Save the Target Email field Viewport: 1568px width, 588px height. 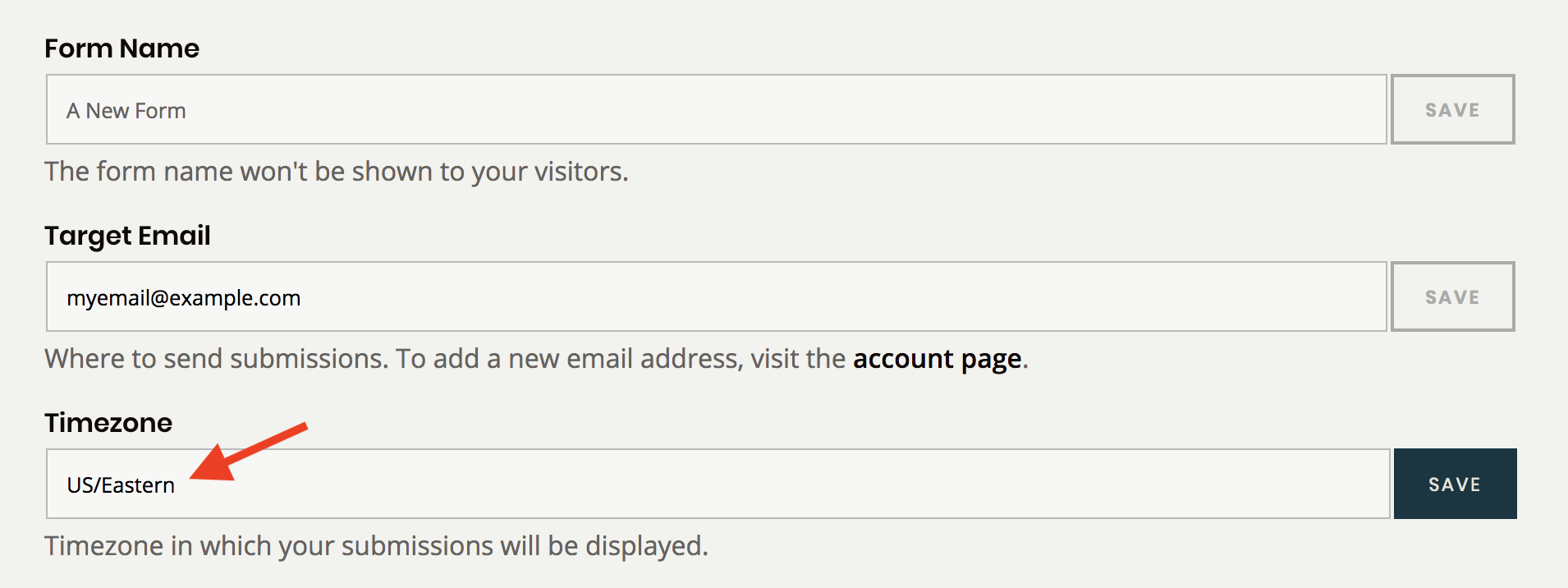[x=1452, y=297]
